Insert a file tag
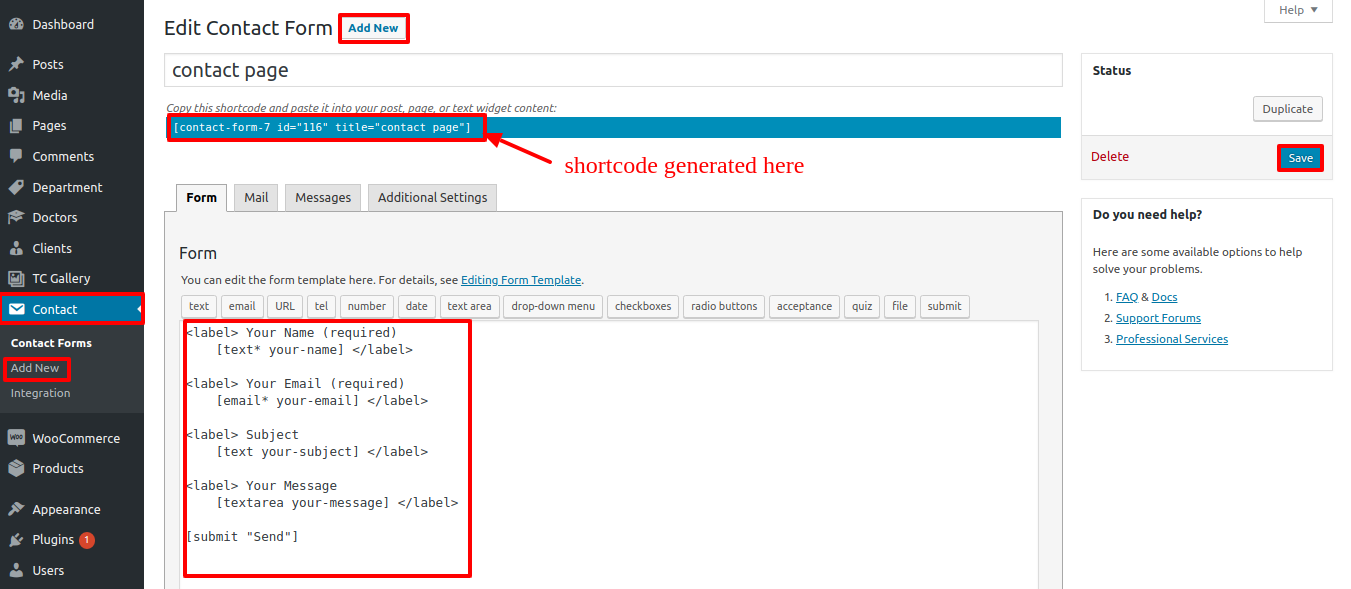The image size is (1351, 589). (x=900, y=306)
